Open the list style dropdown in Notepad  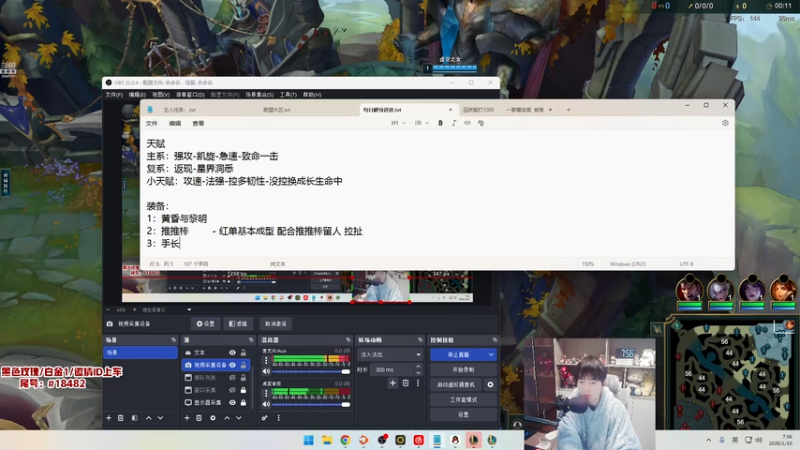(x=421, y=123)
